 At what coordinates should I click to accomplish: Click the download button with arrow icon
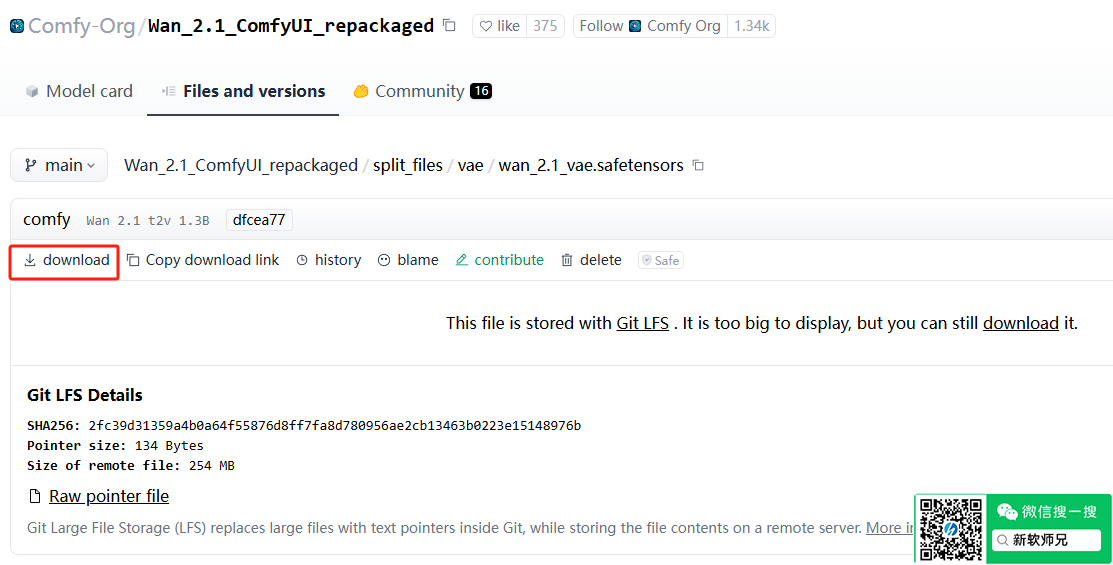click(66, 260)
